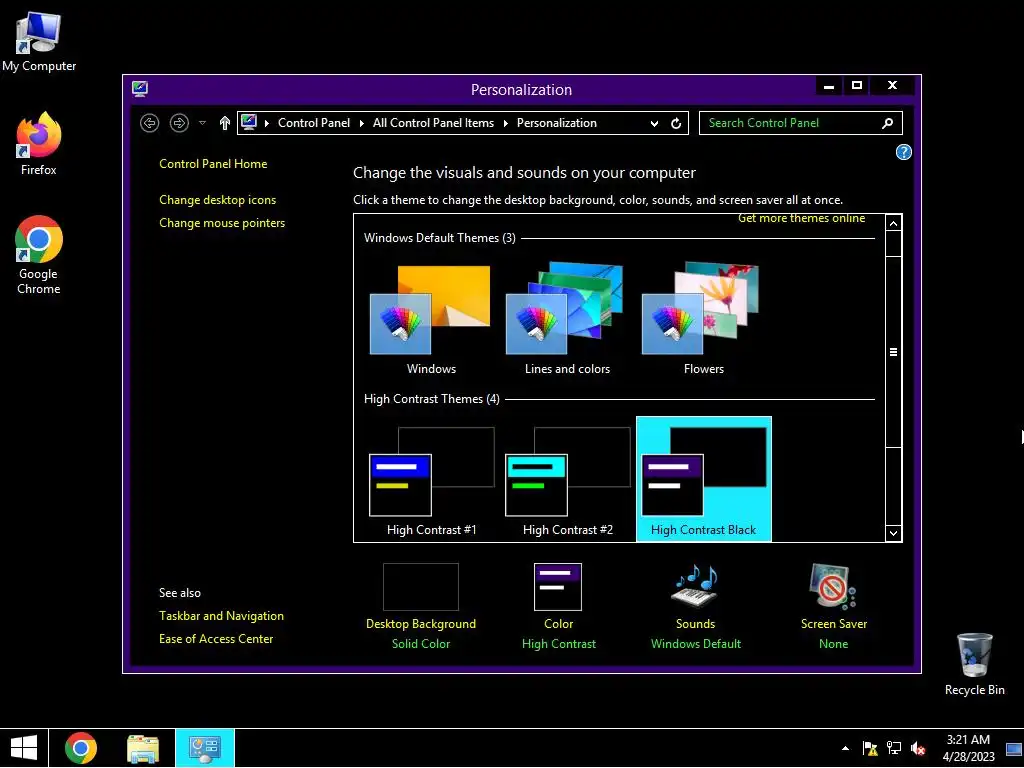Image resolution: width=1024 pixels, height=768 pixels.
Task: Expand arrow before Control Panel breadcrumb
Action: (x=267, y=123)
